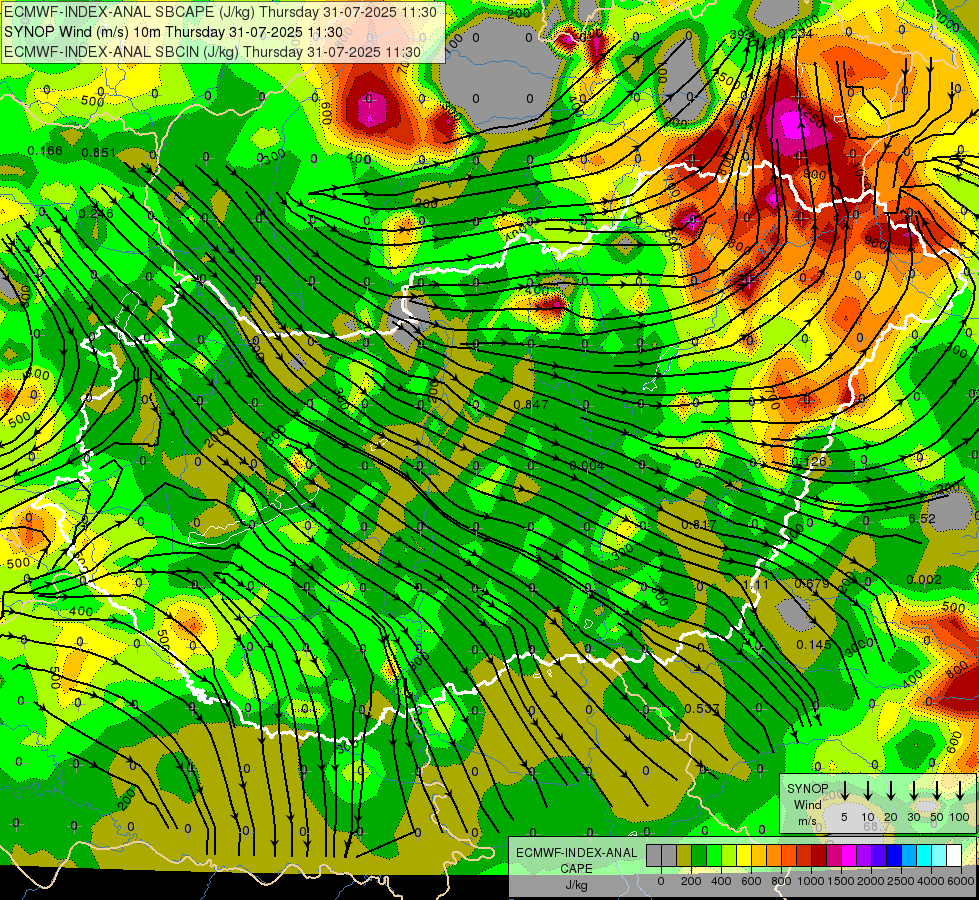Pick the pure blue 2500 legend swatch

click(895, 856)
